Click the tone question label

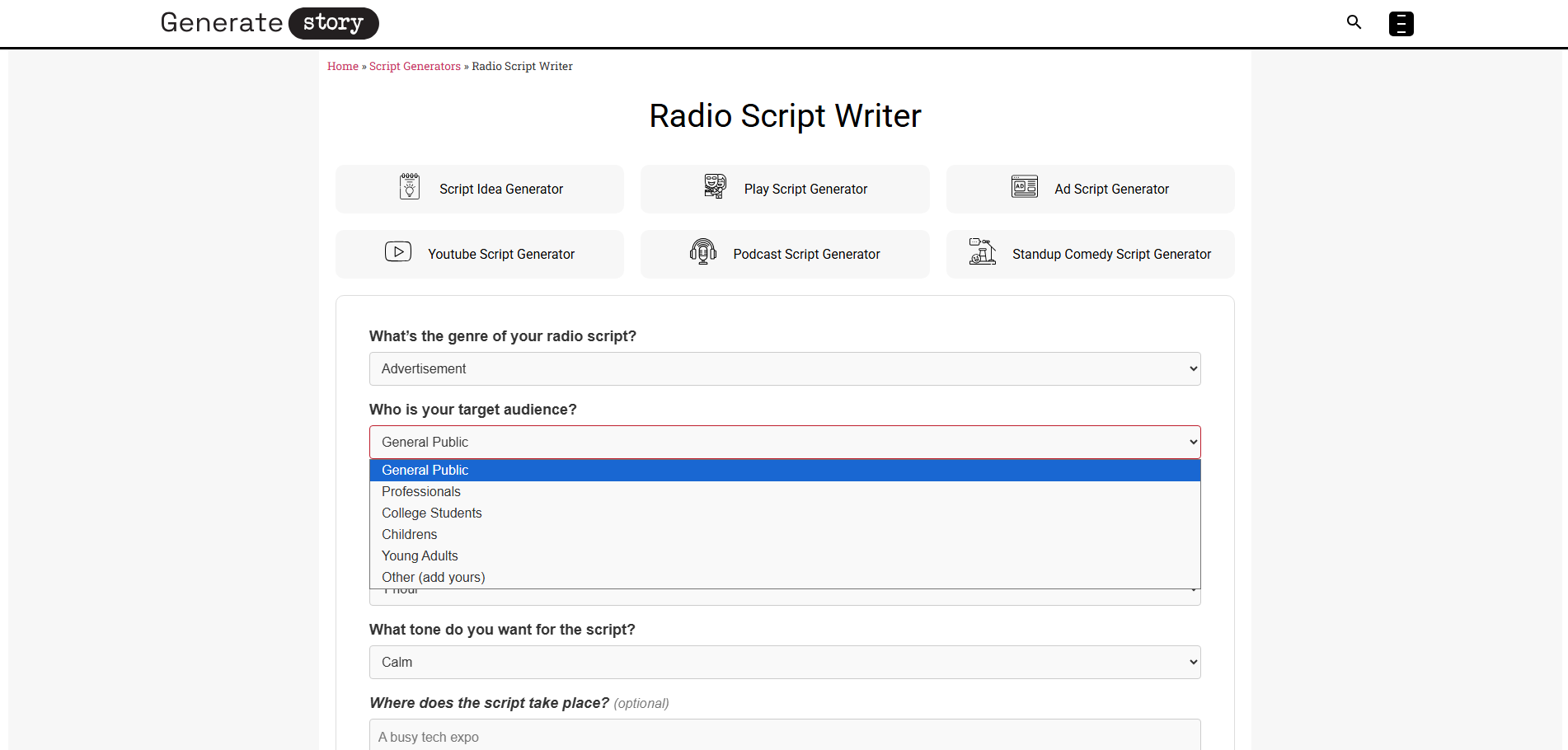502,630
